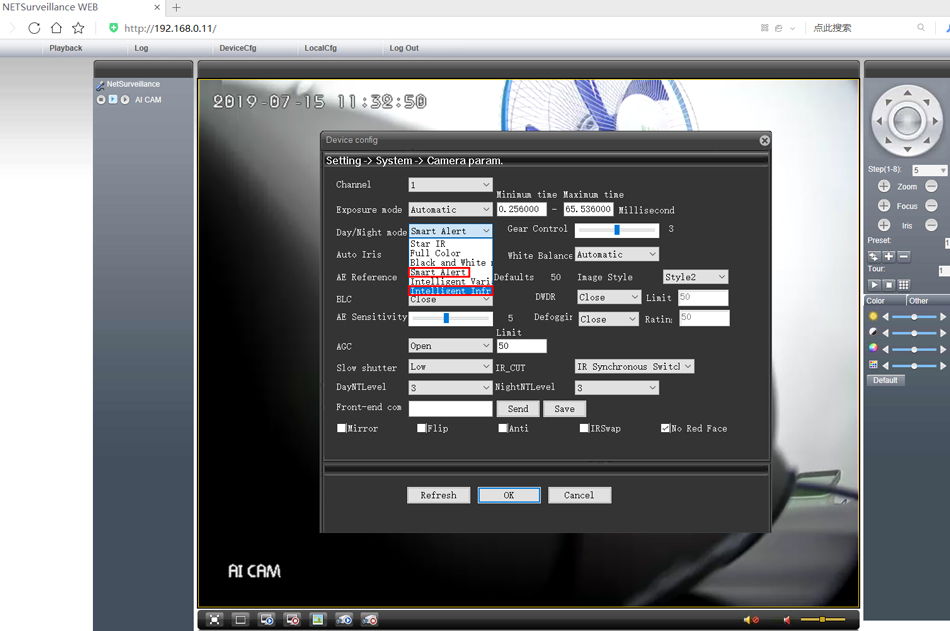Click the Zoom plus icon

(884, 187)
